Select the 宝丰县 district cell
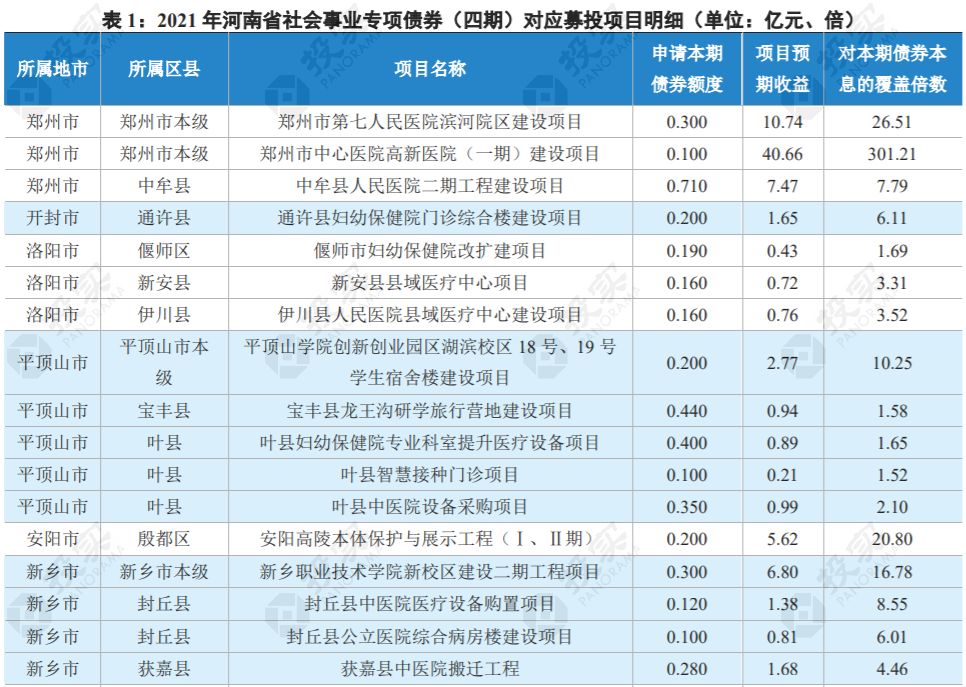 coord(164,411)
